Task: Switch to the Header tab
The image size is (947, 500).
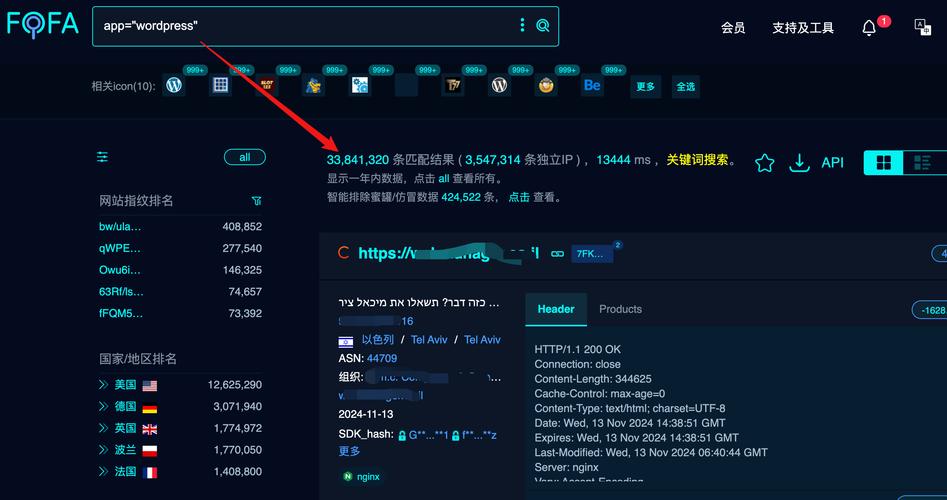Action: click(556, 309)
